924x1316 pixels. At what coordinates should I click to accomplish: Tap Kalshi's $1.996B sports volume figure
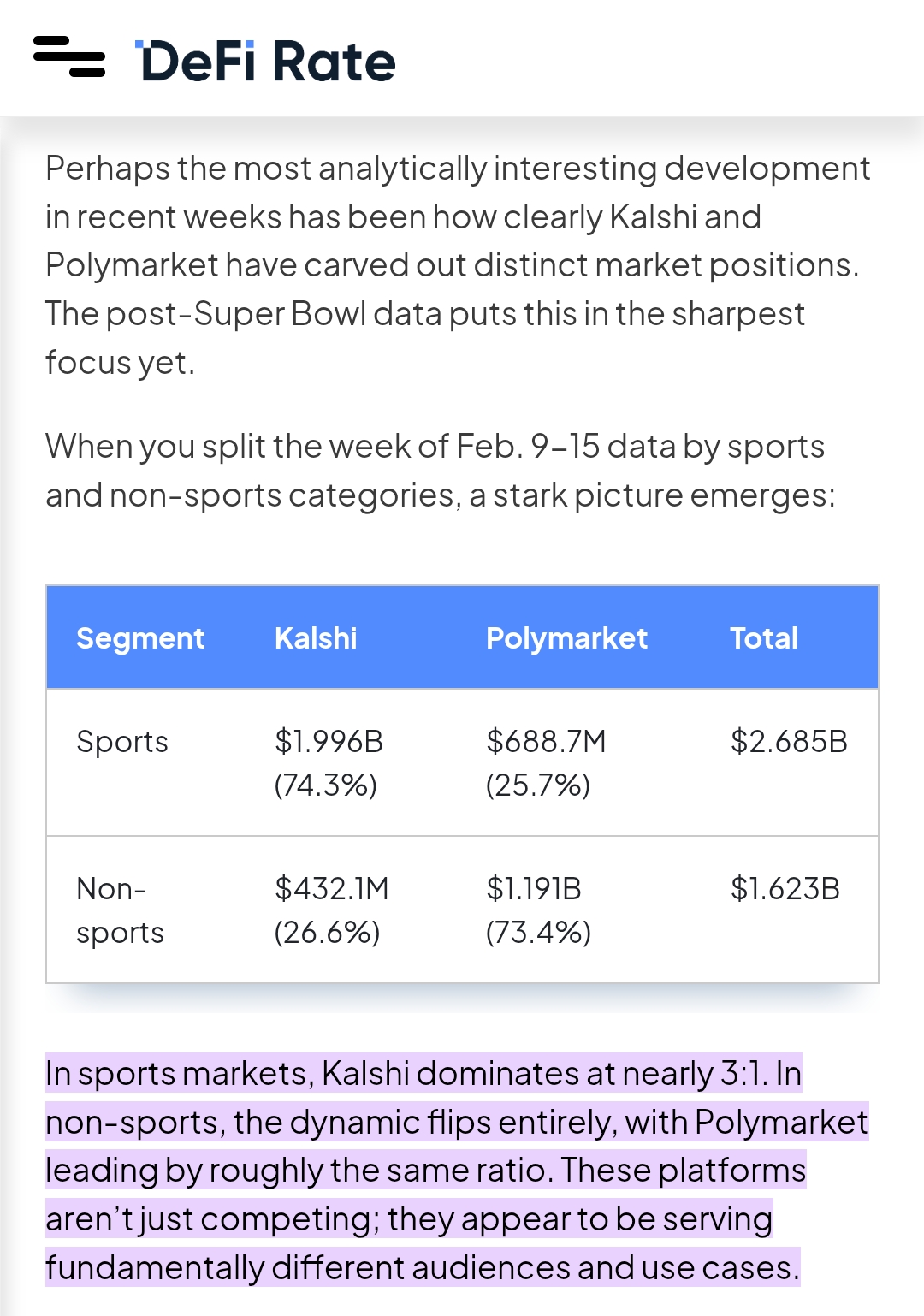point(329,741)
